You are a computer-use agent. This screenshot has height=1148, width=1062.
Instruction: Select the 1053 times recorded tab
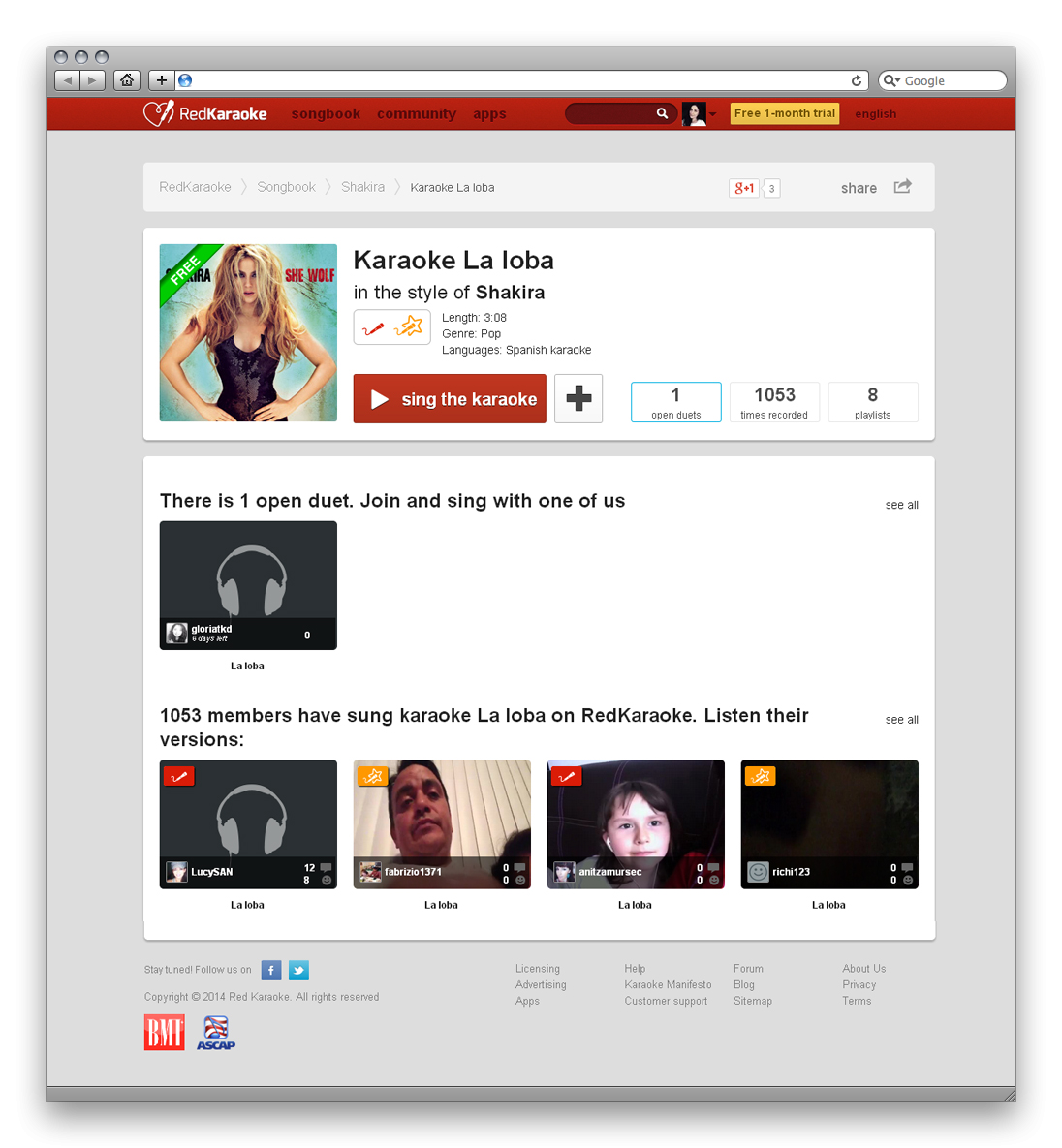(774, 402)
